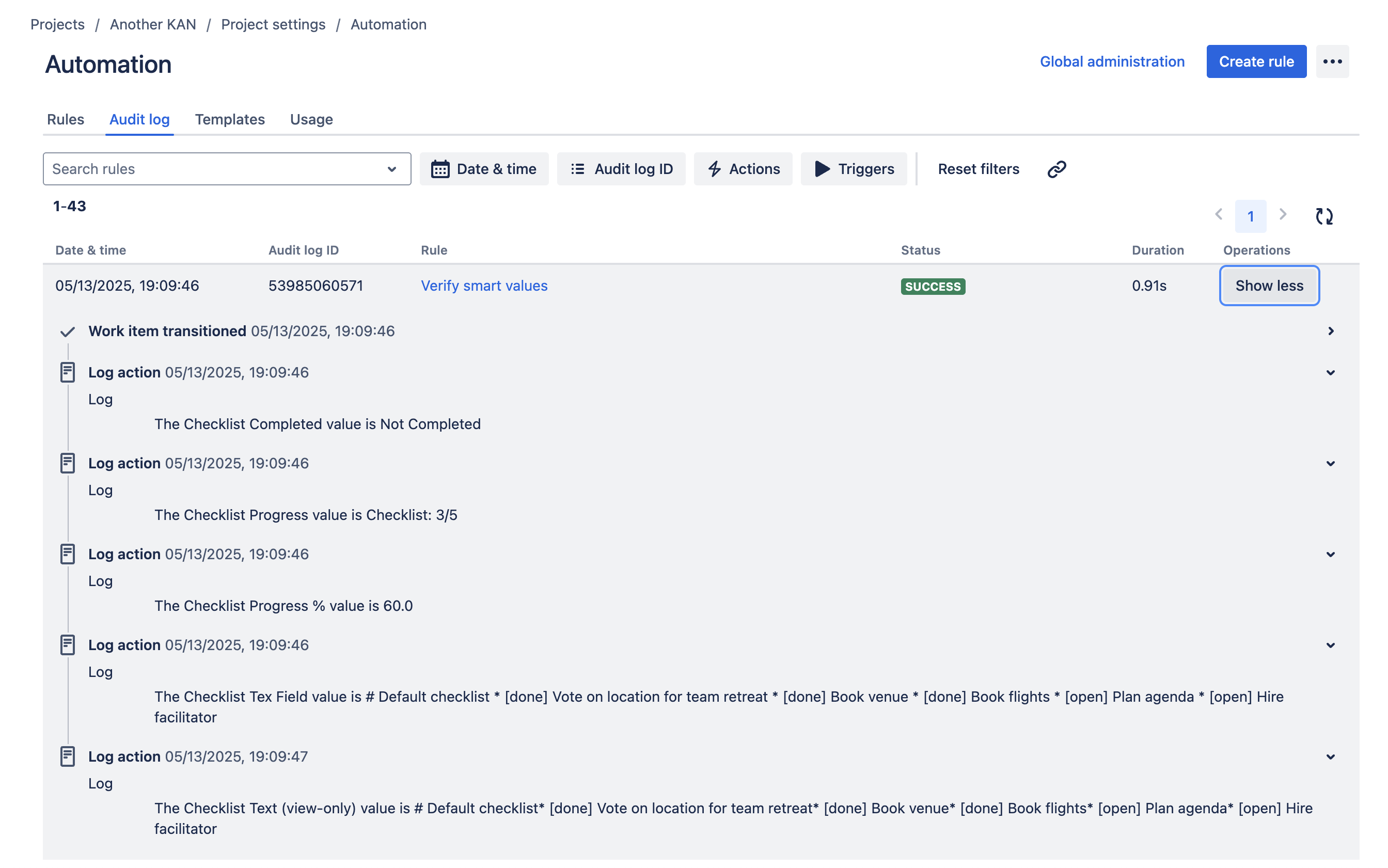This screenshot has width=1388, height=868.
Task: Click the next page arrow
Action: point(1283,215)
